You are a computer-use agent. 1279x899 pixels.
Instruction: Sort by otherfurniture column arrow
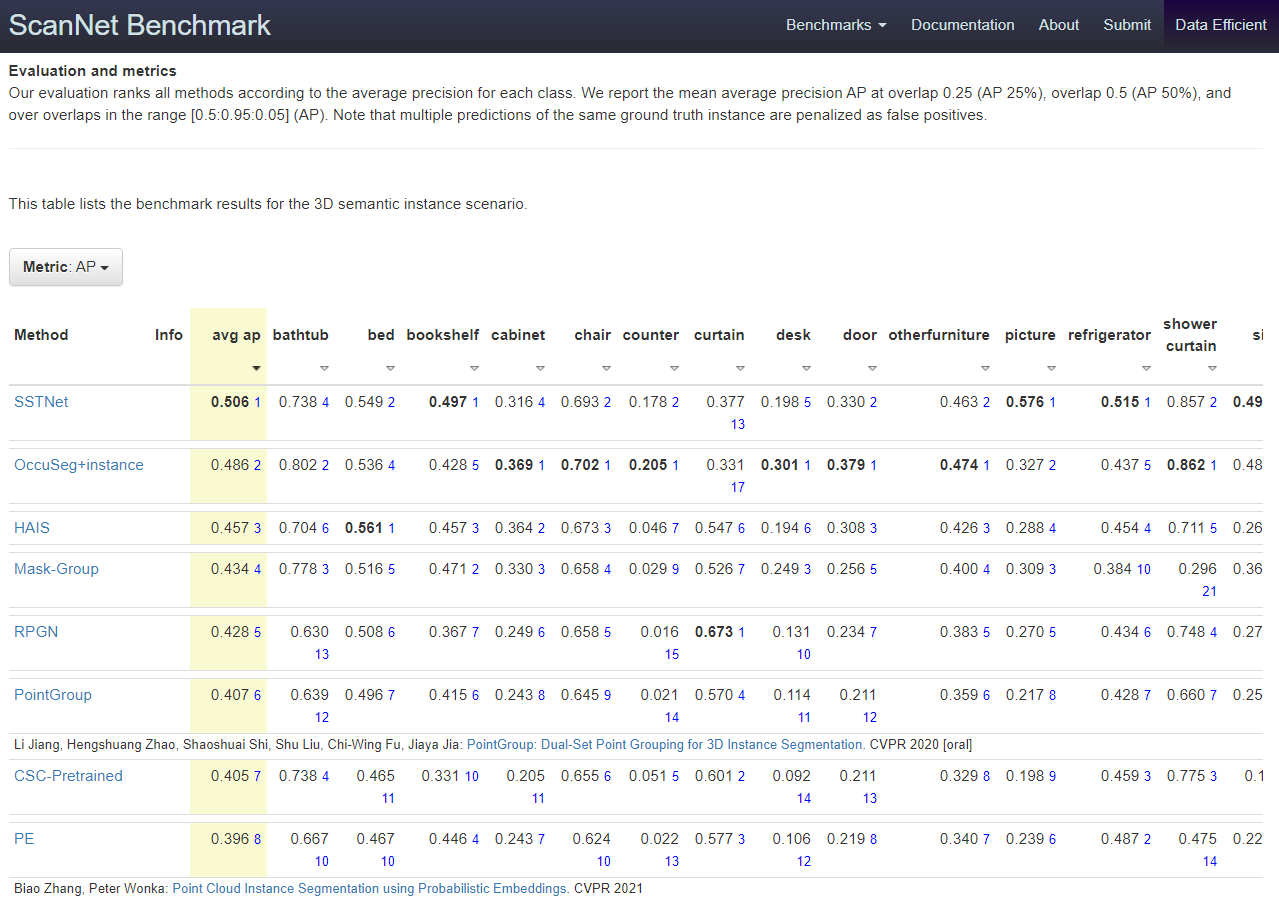(x=985, y=368)
